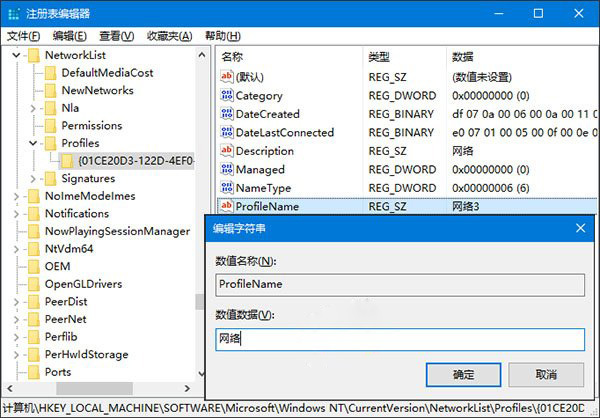Click the binary icon beside DateLastConnected value
This screenshot has height=418, width=600.
click(227, 132)
